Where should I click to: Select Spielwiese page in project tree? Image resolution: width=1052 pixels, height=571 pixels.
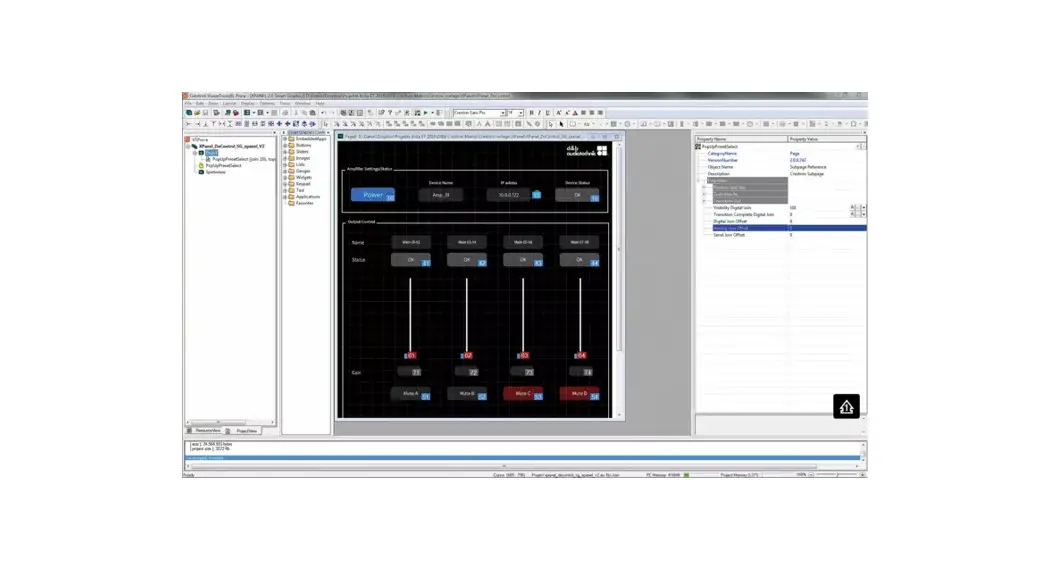click(215, 172)
